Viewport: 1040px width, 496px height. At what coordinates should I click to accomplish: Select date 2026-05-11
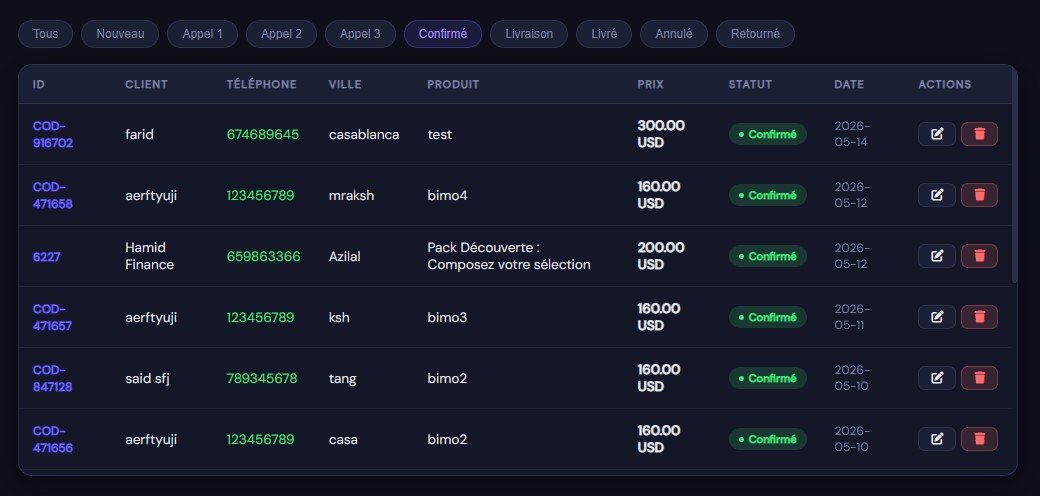tap(852, 317)
